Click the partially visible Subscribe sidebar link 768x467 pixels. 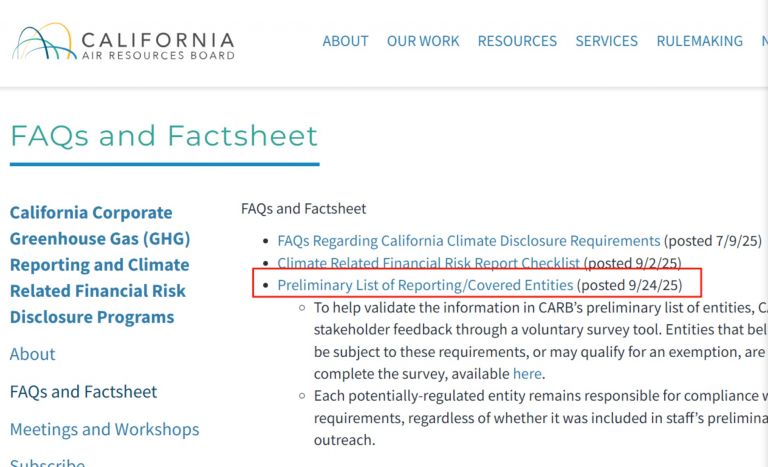(47, 462)
